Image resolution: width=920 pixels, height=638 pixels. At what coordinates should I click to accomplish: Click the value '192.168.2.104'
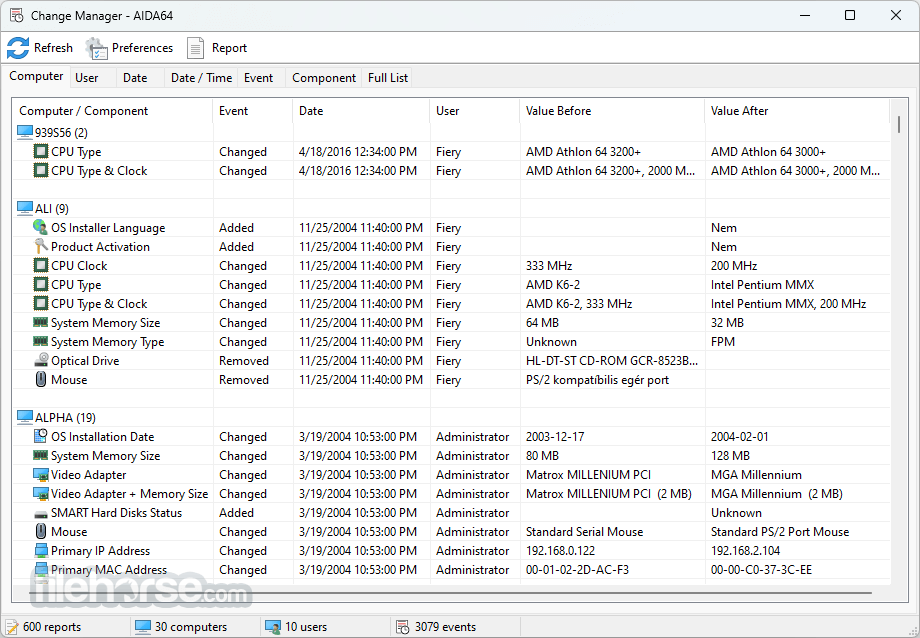pos(745,551)
